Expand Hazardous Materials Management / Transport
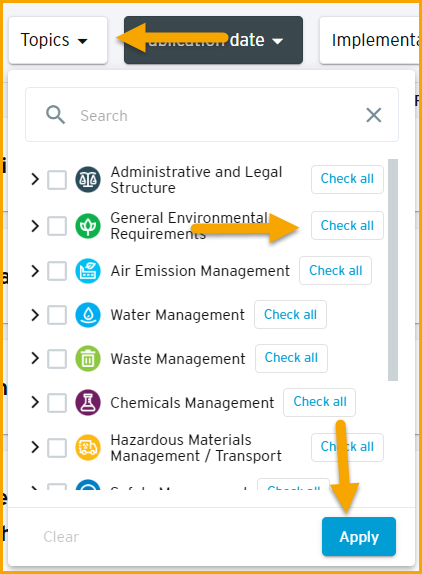The image size is (422, 574). pos(35,447)
